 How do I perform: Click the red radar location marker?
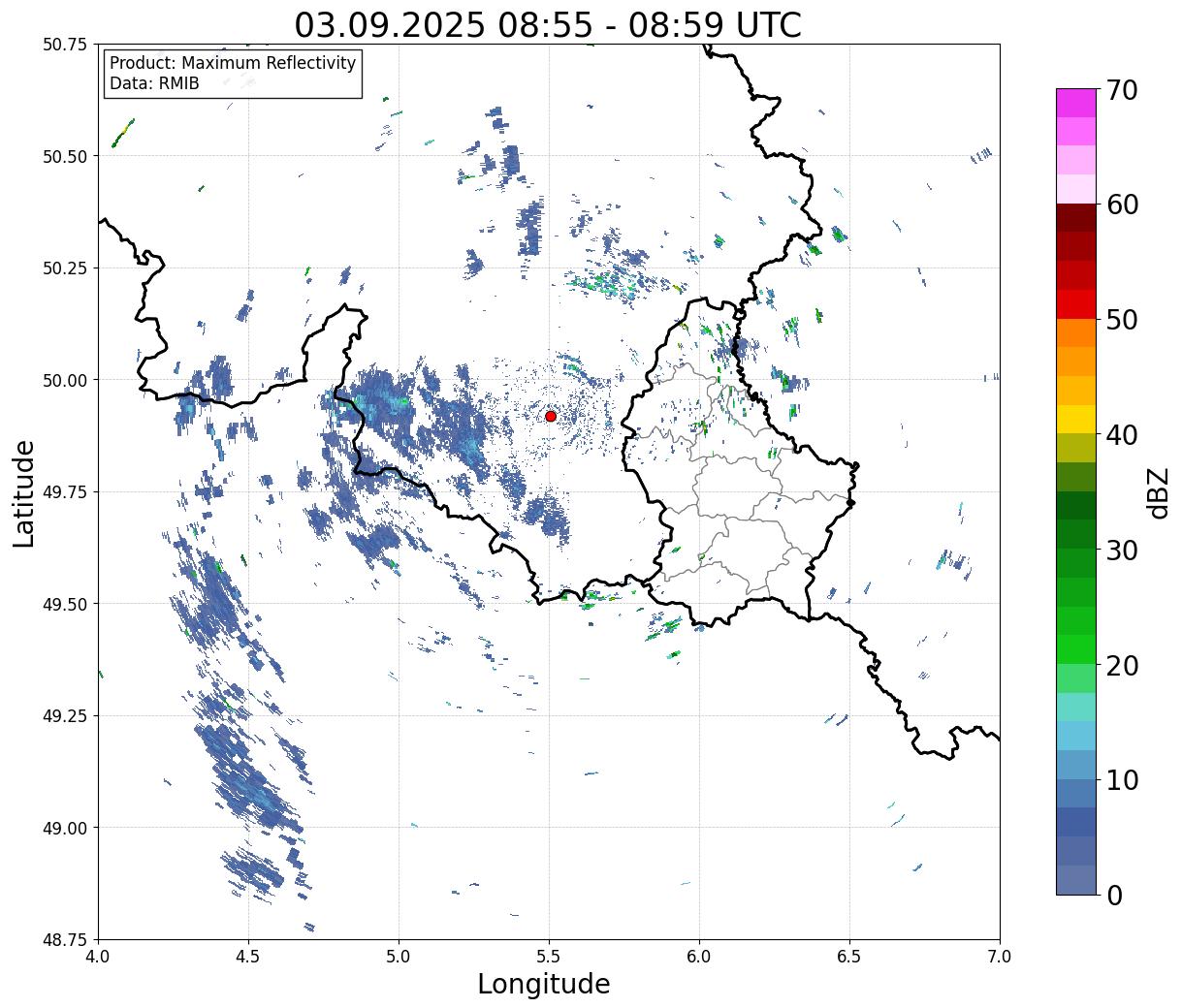[x=551, y=416]
